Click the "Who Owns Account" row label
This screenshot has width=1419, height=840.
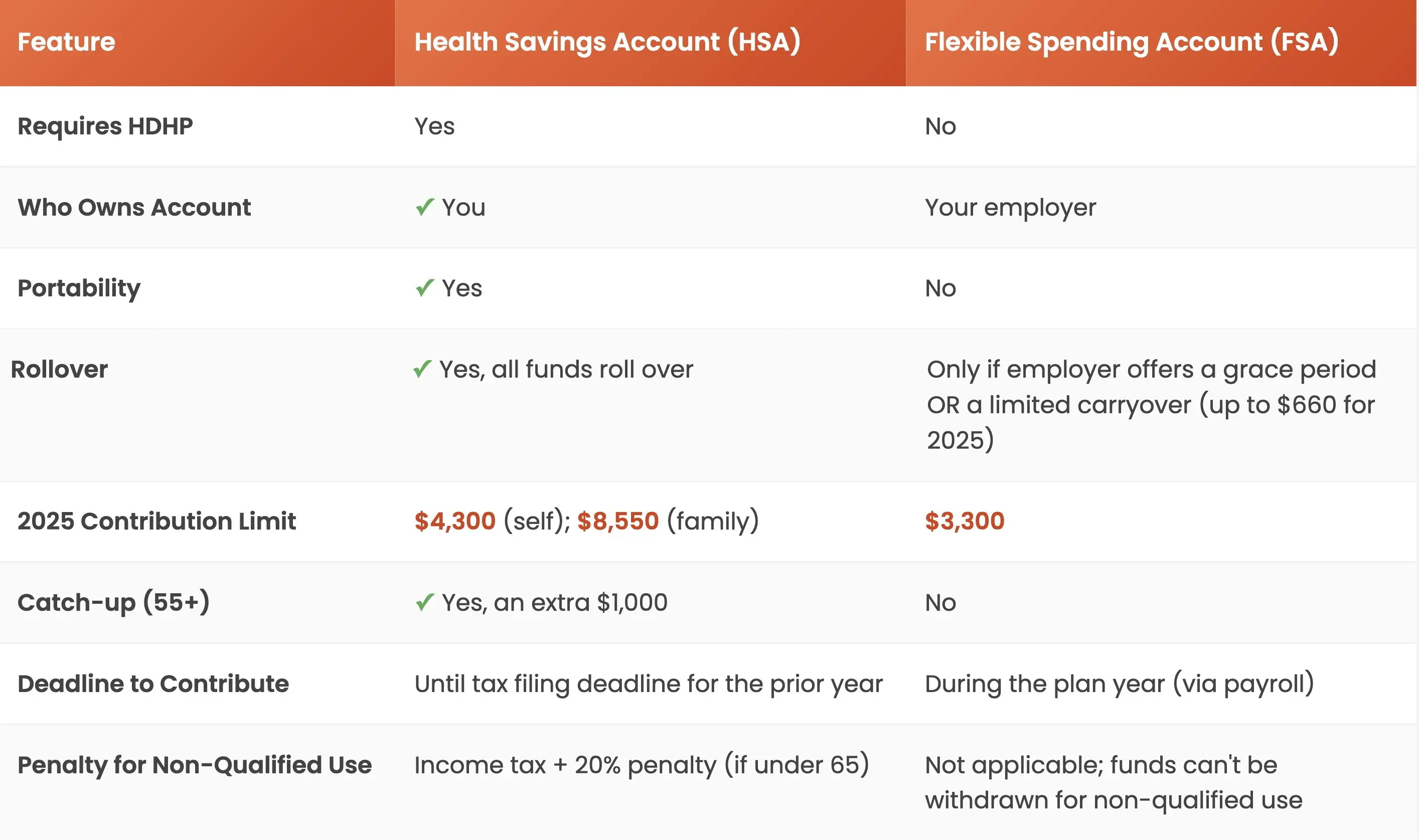(x=134, y=208)
